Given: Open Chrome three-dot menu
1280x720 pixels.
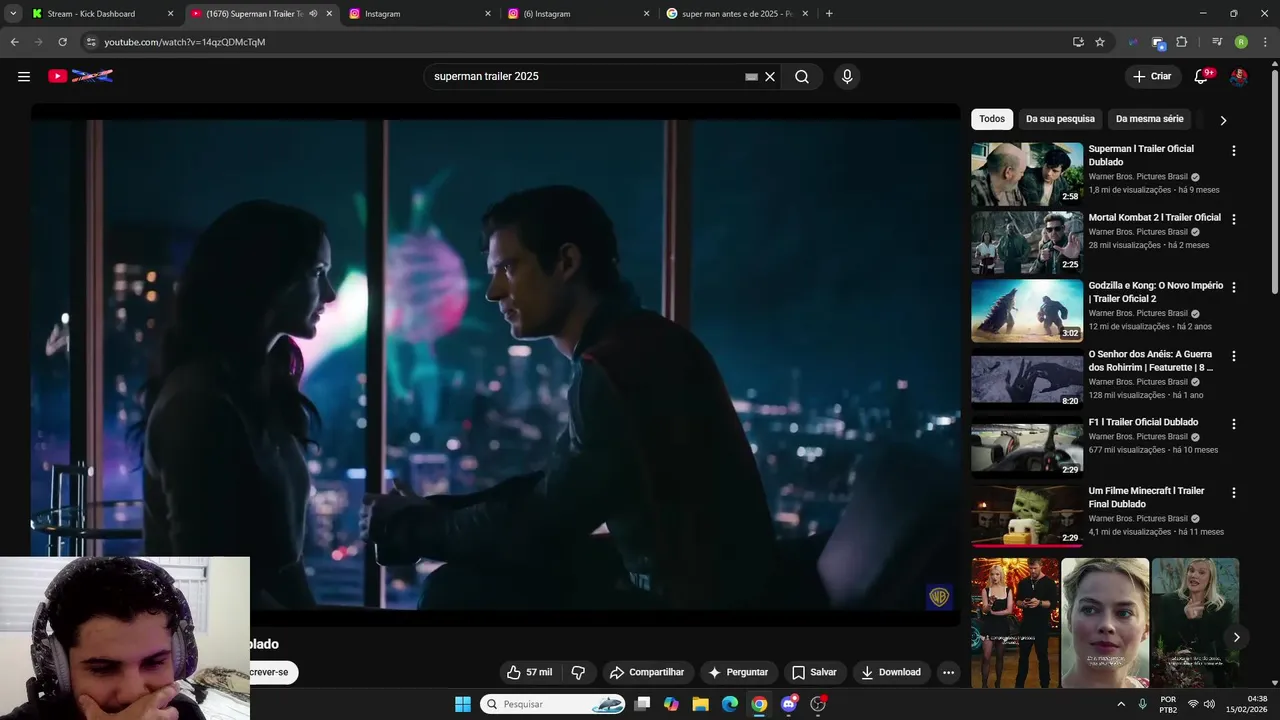Looking at the screenshot, I should coord(1265,42).
